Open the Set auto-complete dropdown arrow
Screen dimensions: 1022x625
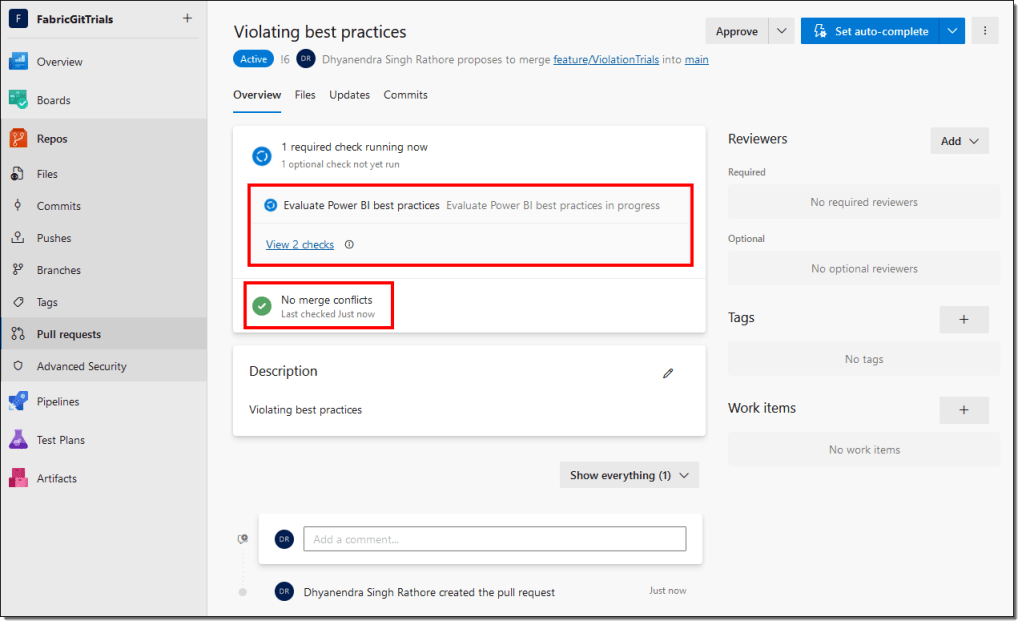coord(952,32)
